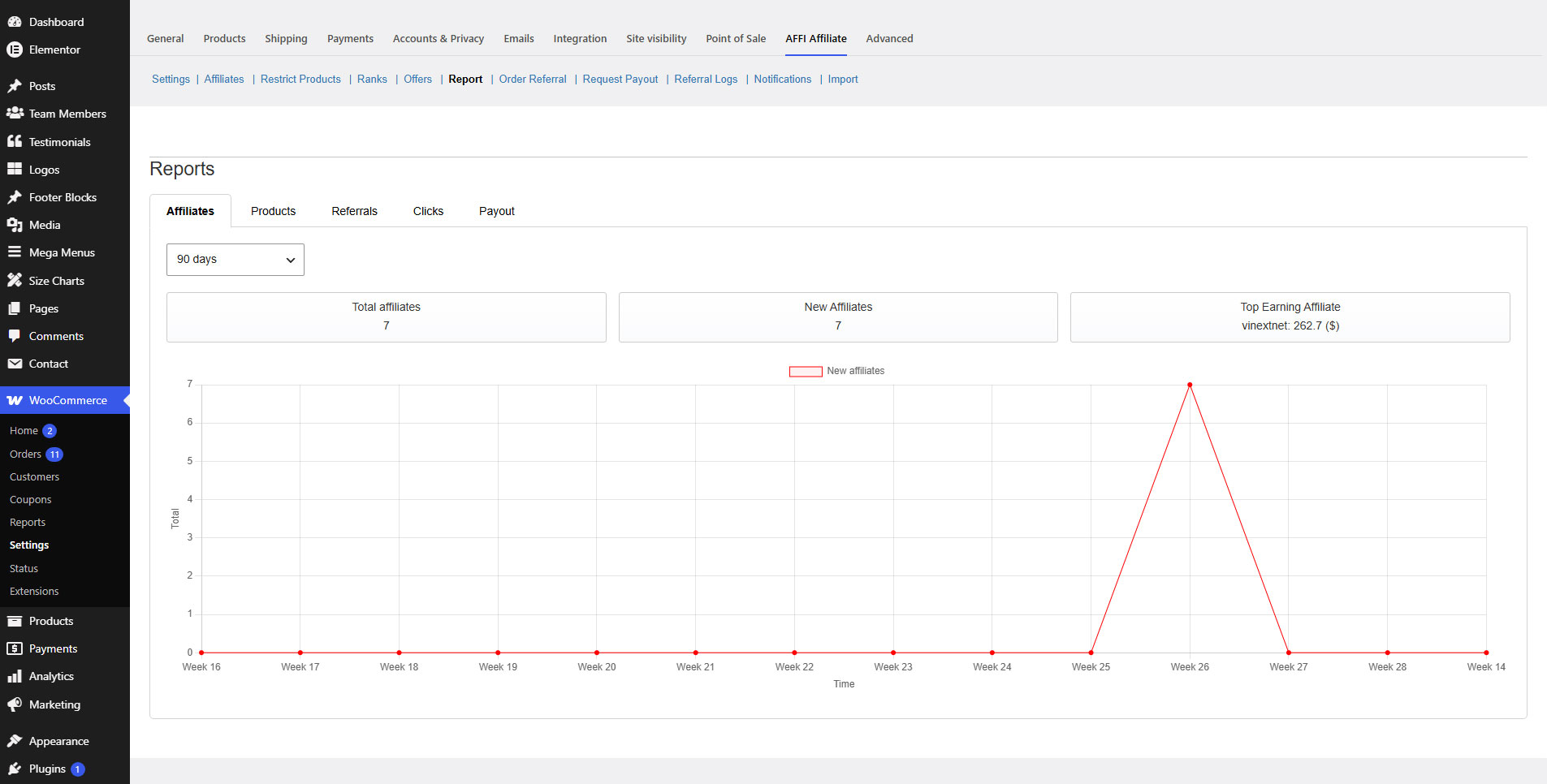Open the 90 days period dropdown
Viewport: 1547px width, 784px height.
[x=236, y=260]
